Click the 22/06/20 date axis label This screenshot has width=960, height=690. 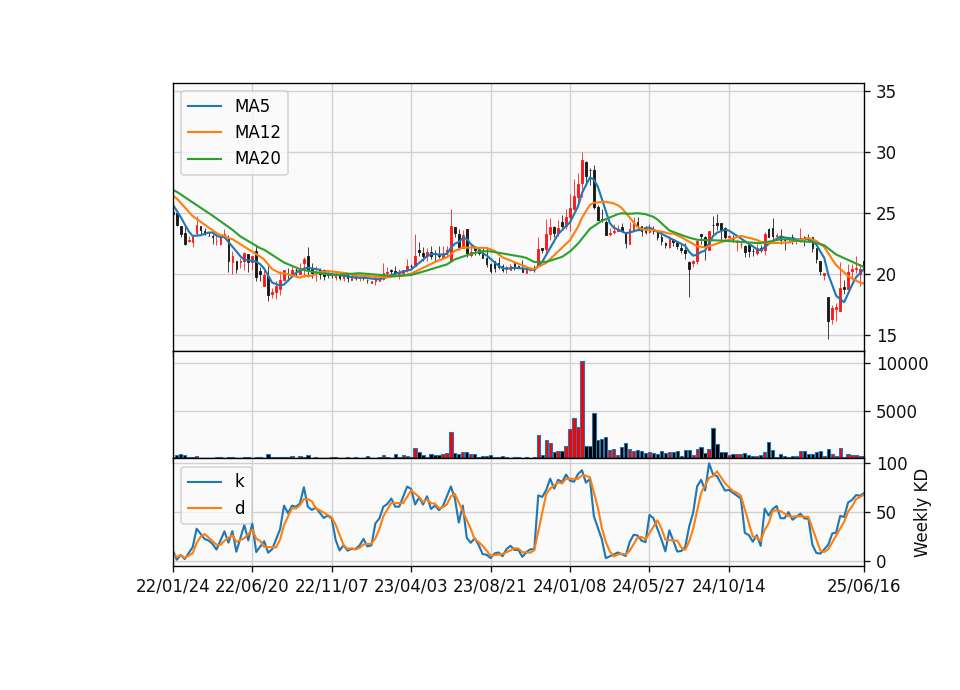pos(252,587)
